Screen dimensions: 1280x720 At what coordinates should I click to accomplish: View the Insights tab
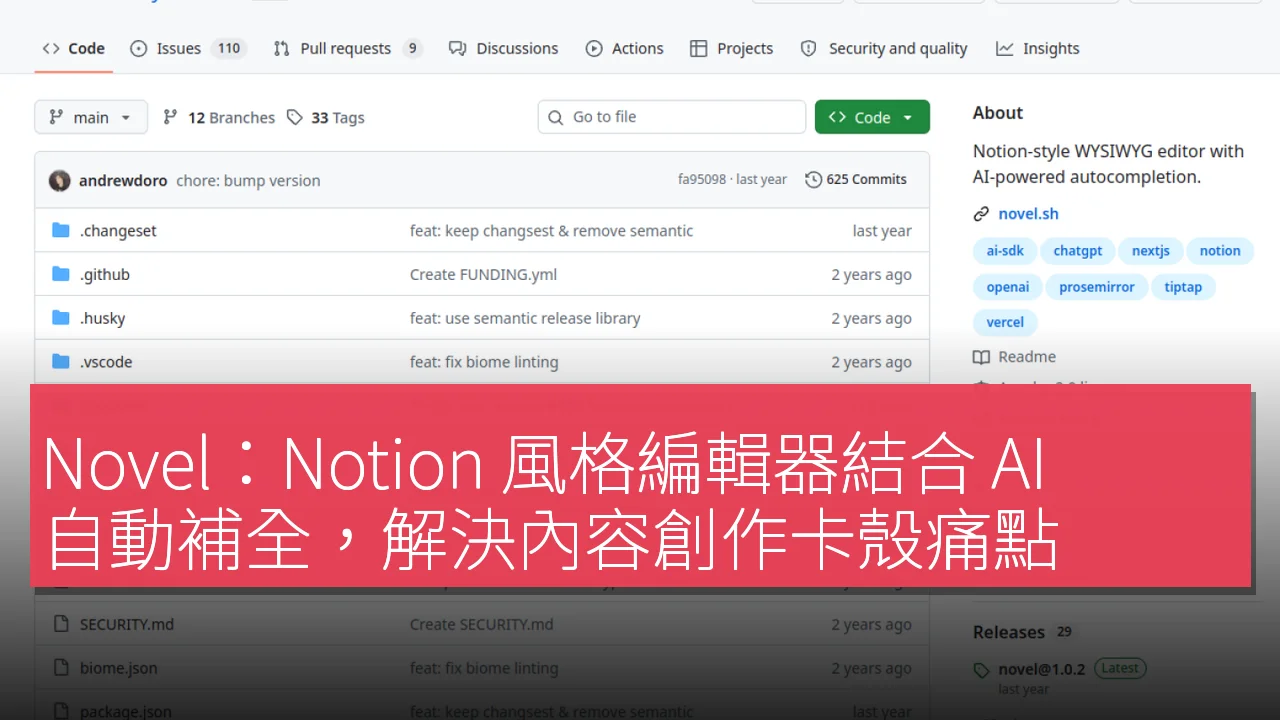click(x=1037, y=48)
